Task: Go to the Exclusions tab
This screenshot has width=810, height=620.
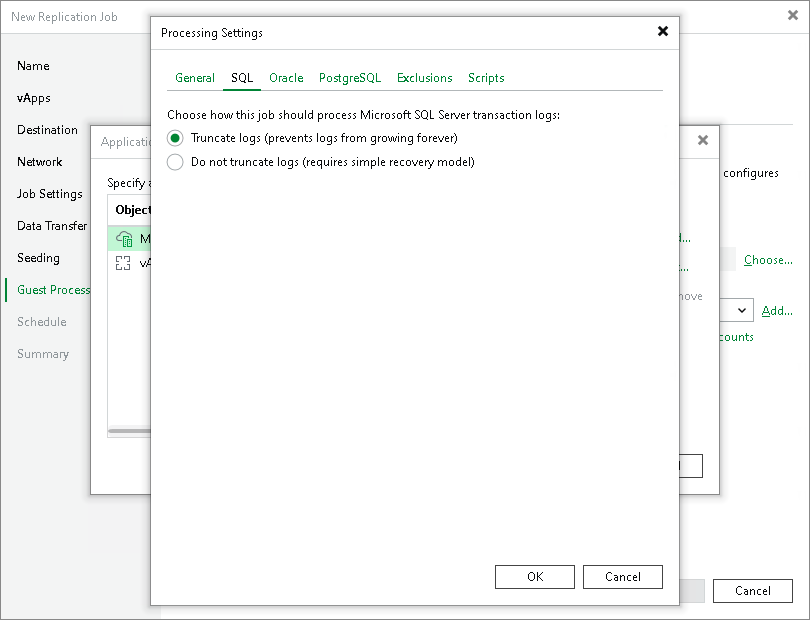Action: tap(425, 78)
